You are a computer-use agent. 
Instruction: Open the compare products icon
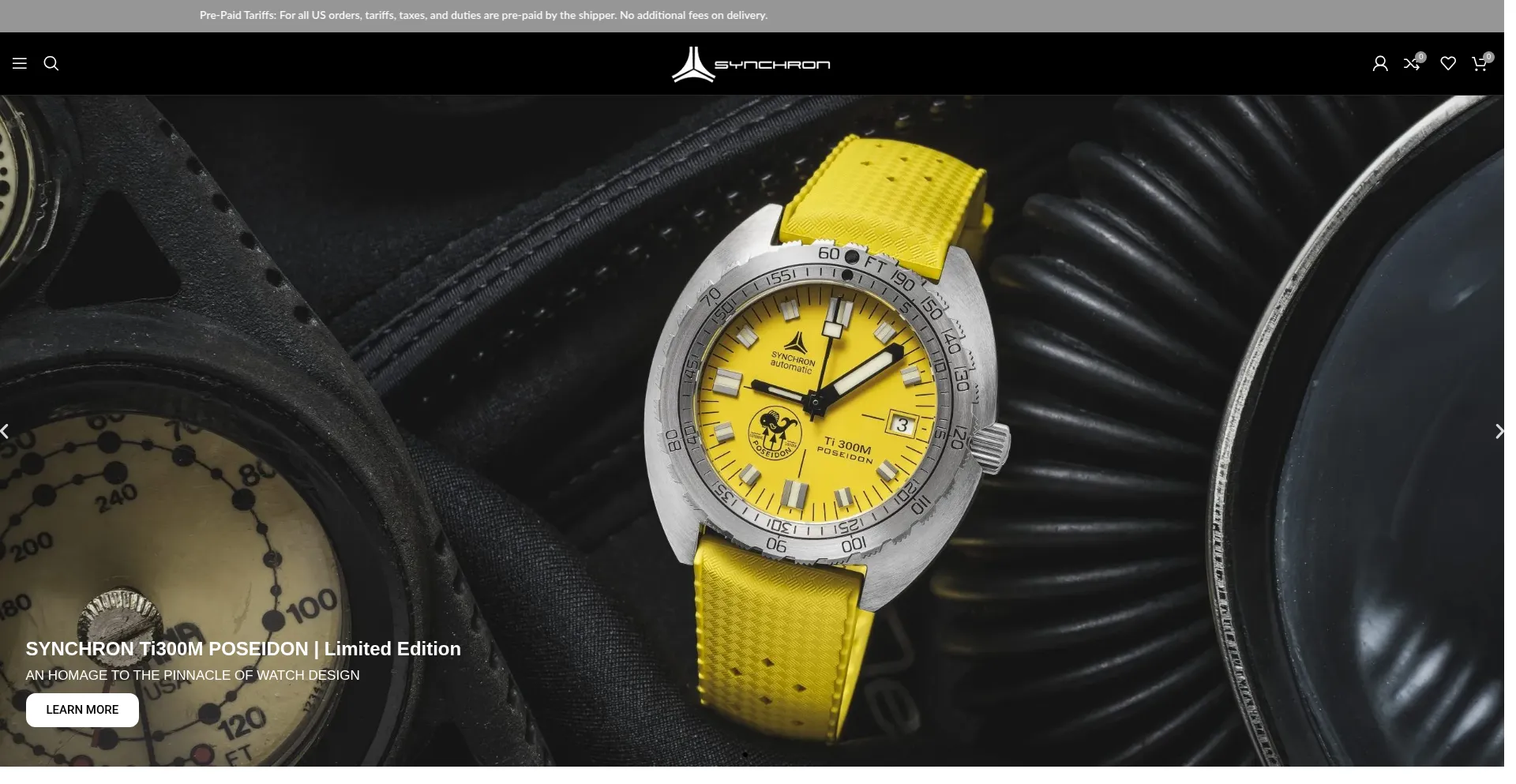[1412, 63]
